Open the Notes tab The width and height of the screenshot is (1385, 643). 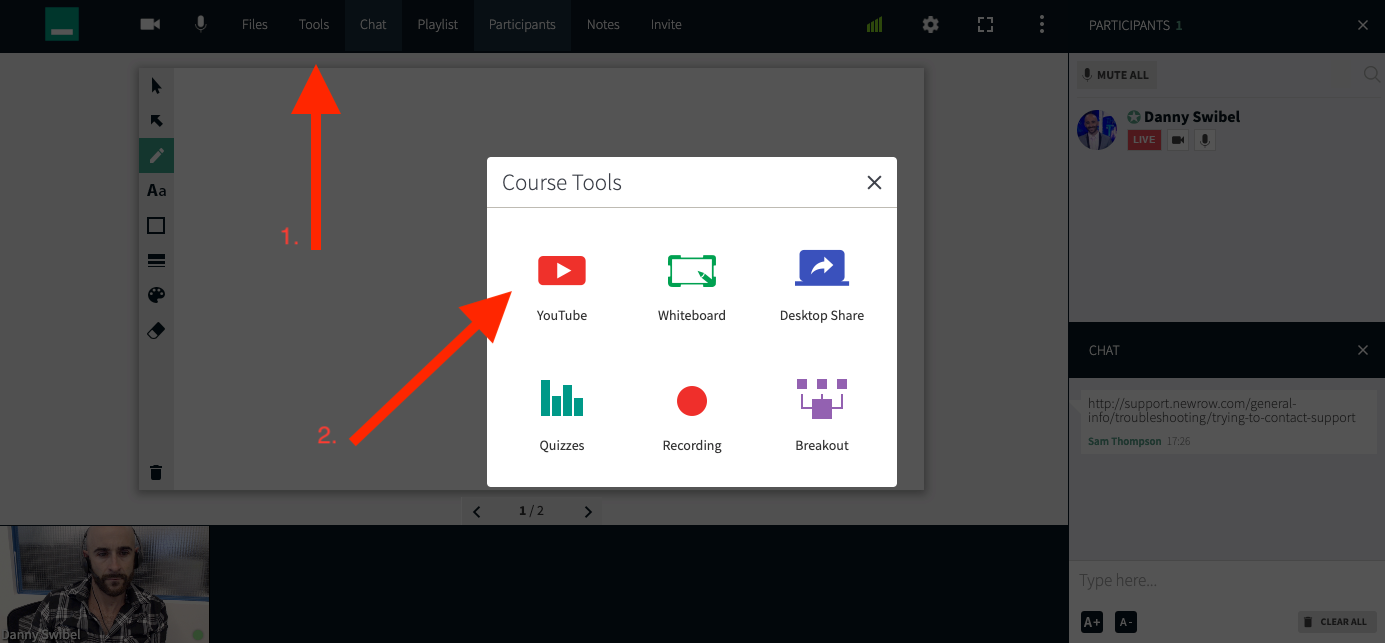(603, 25)
